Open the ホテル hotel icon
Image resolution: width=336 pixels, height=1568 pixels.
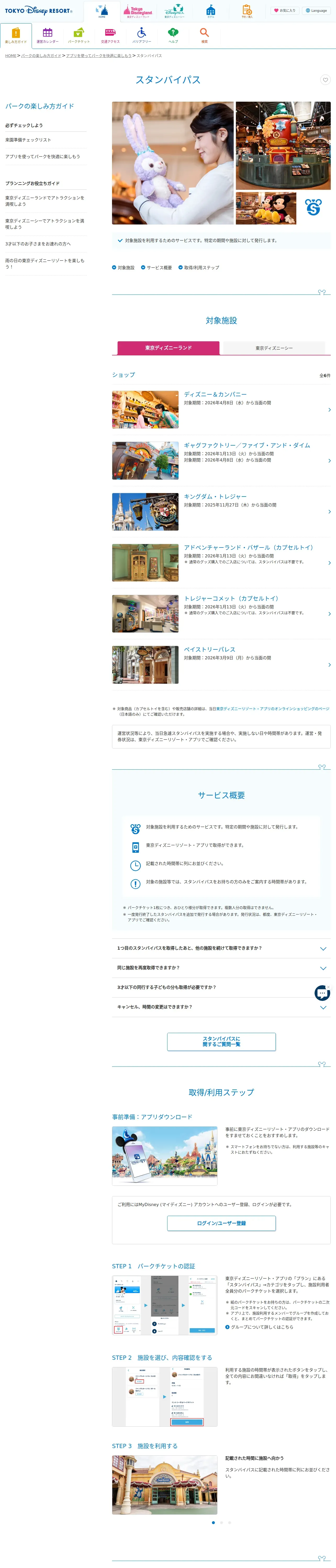(x=210, y=11)
